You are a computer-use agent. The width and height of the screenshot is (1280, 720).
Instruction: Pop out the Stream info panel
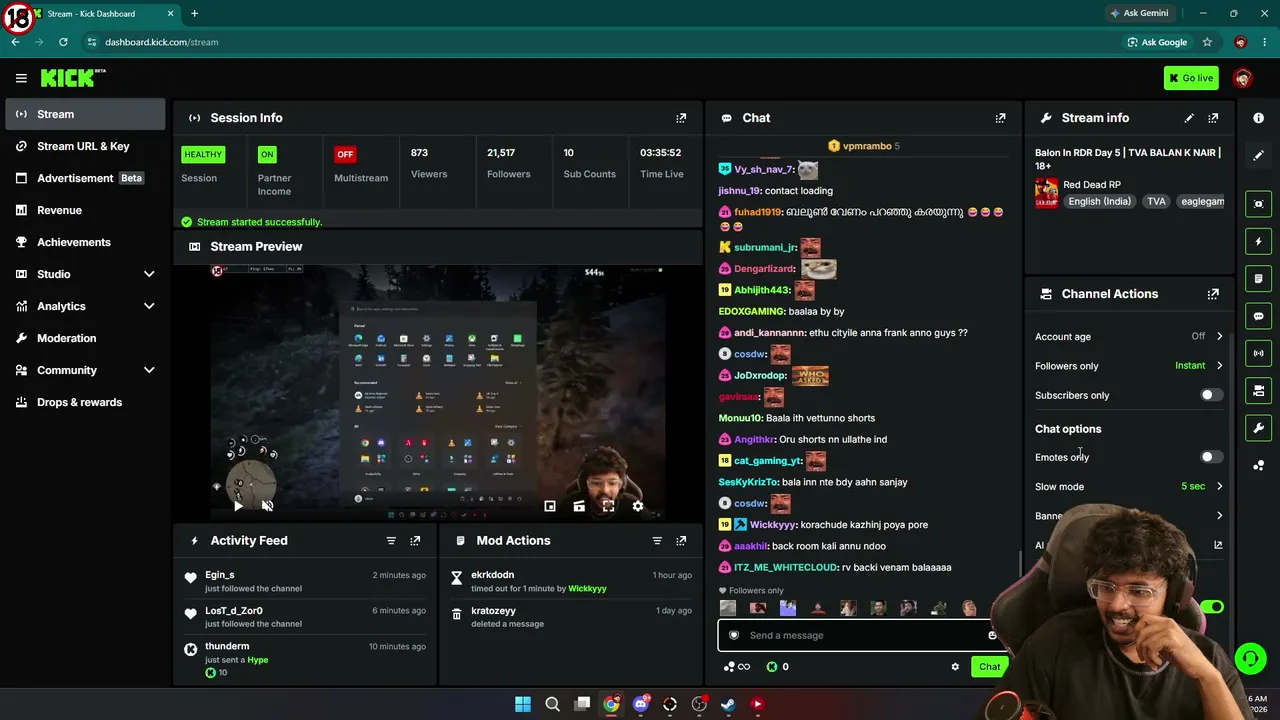pyautogui.click(x=1213, y=118)
